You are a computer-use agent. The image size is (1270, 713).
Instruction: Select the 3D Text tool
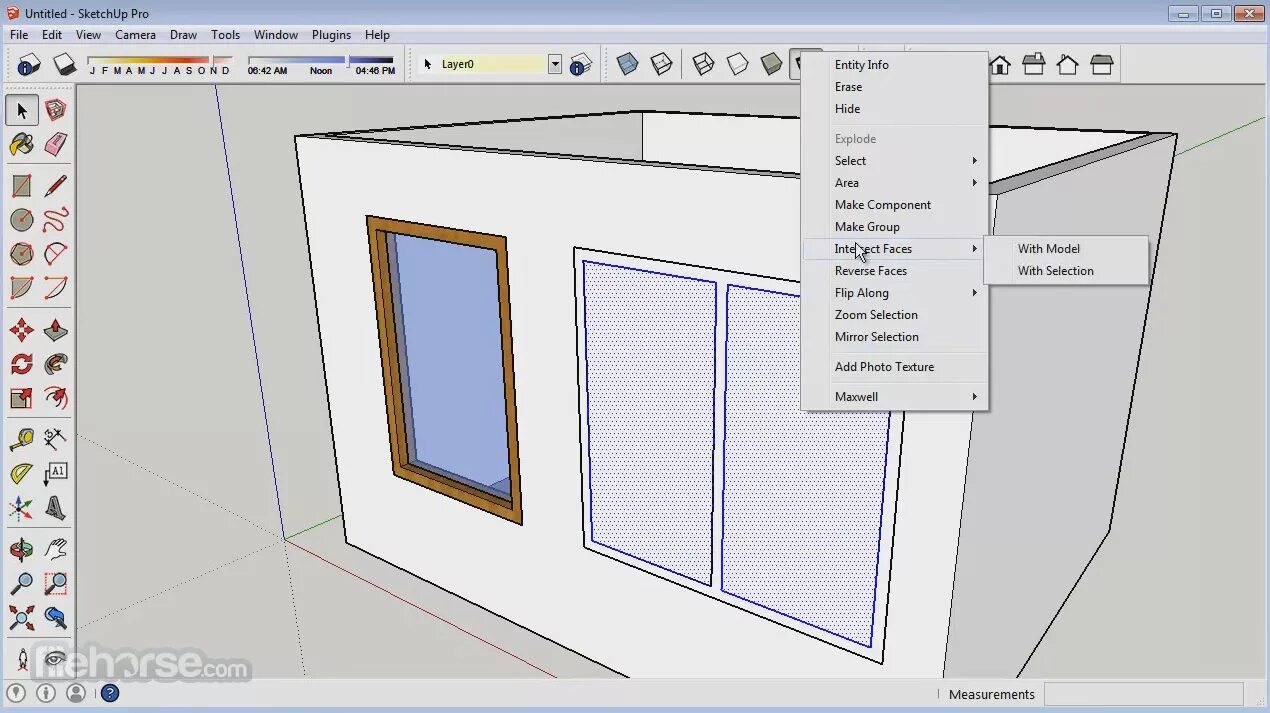point(56,508)
